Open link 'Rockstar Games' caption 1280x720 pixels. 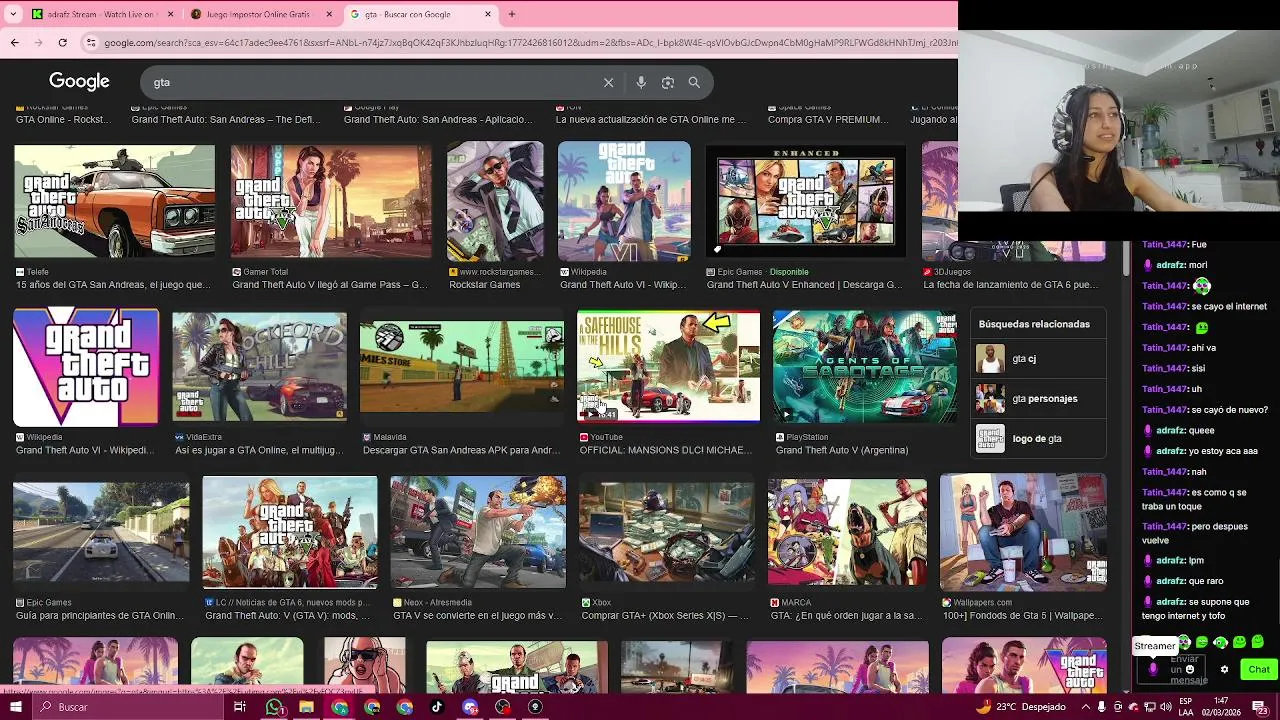click(x=485, y=285)
